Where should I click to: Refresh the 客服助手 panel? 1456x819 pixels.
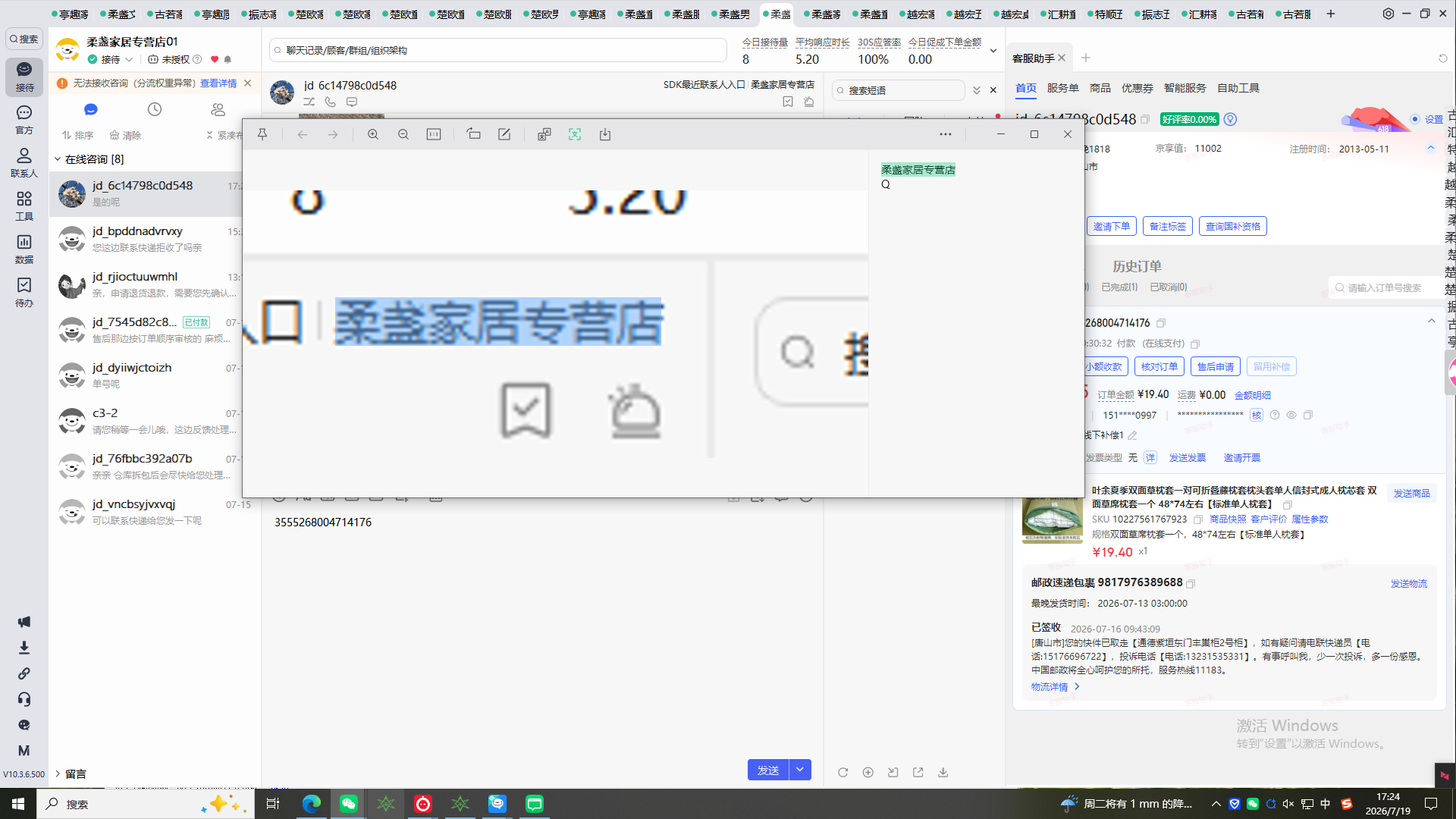pyautogui.click(x=1443, y=58)
